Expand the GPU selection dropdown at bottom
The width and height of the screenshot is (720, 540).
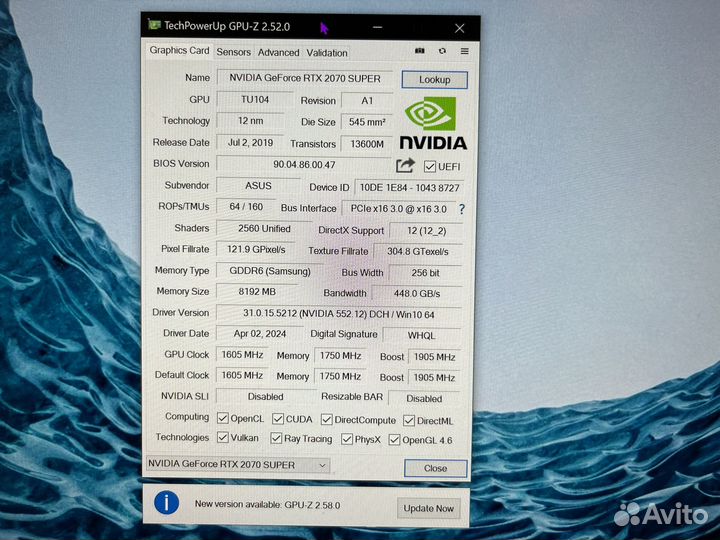[x=237, y=465]
